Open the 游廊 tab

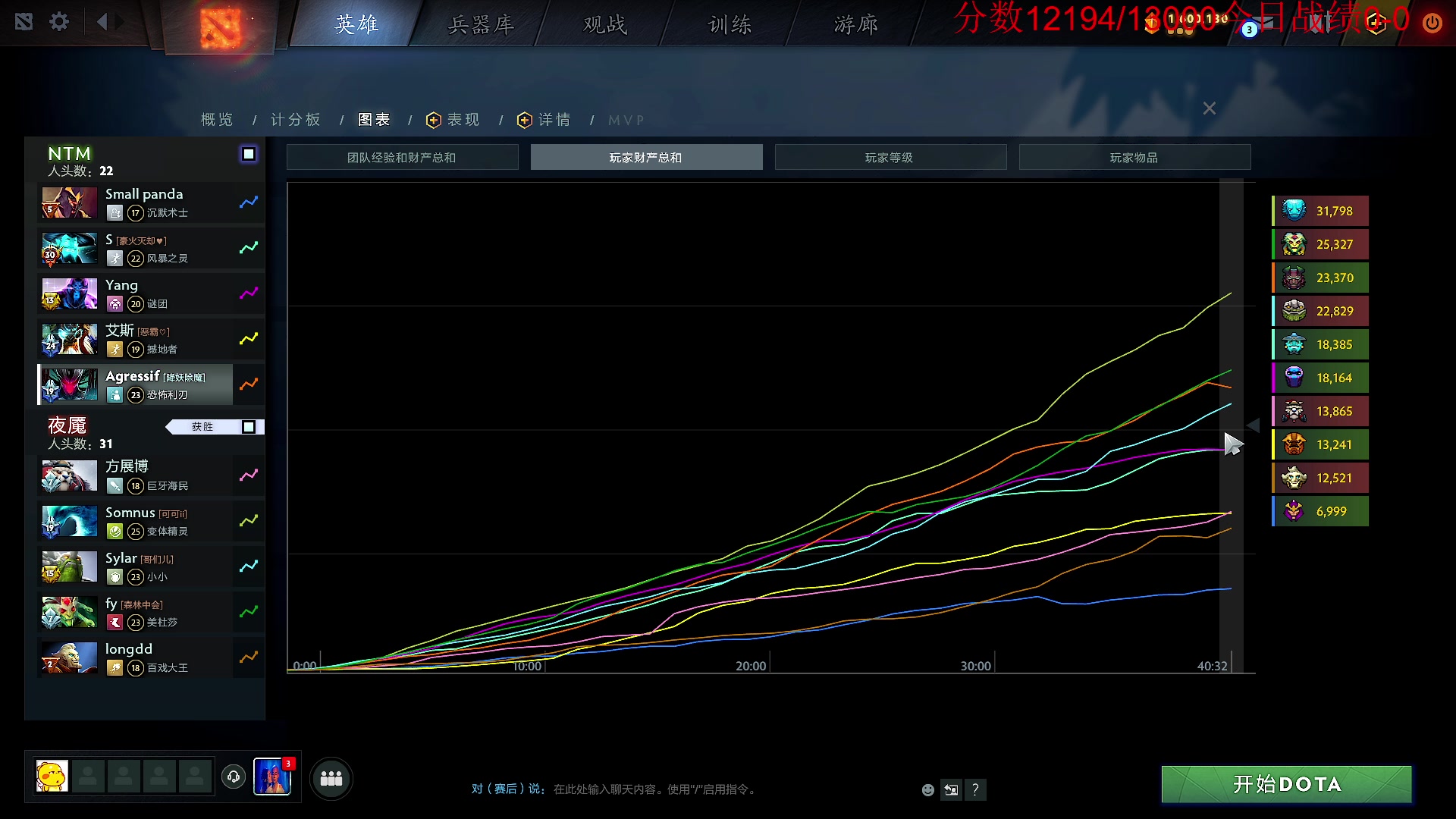click(x=856, y=24)
